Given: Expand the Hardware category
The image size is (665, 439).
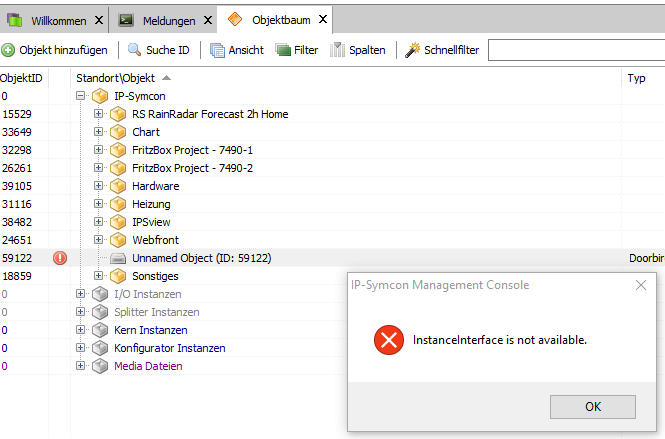Looking at the screenshot, I should [98, 186].
